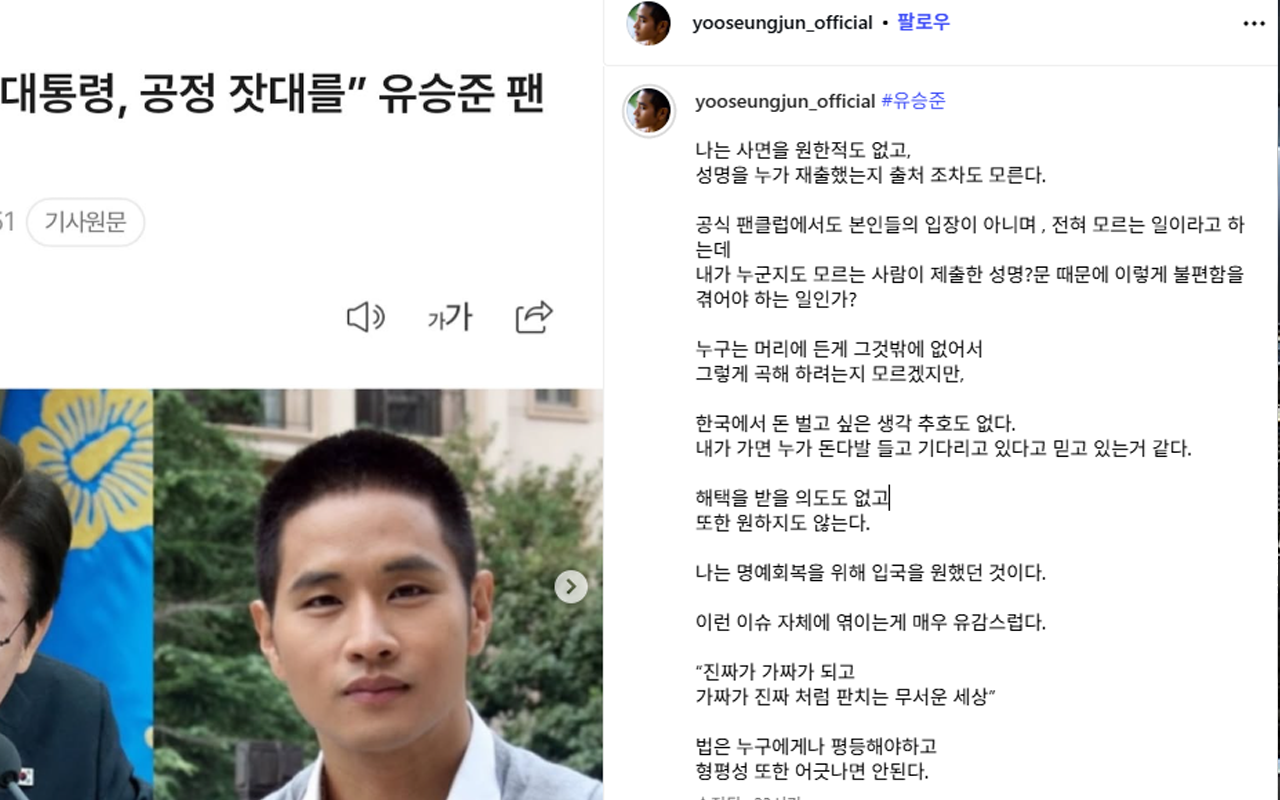Follow the account with the 팔로우 button

coord(923,22)
